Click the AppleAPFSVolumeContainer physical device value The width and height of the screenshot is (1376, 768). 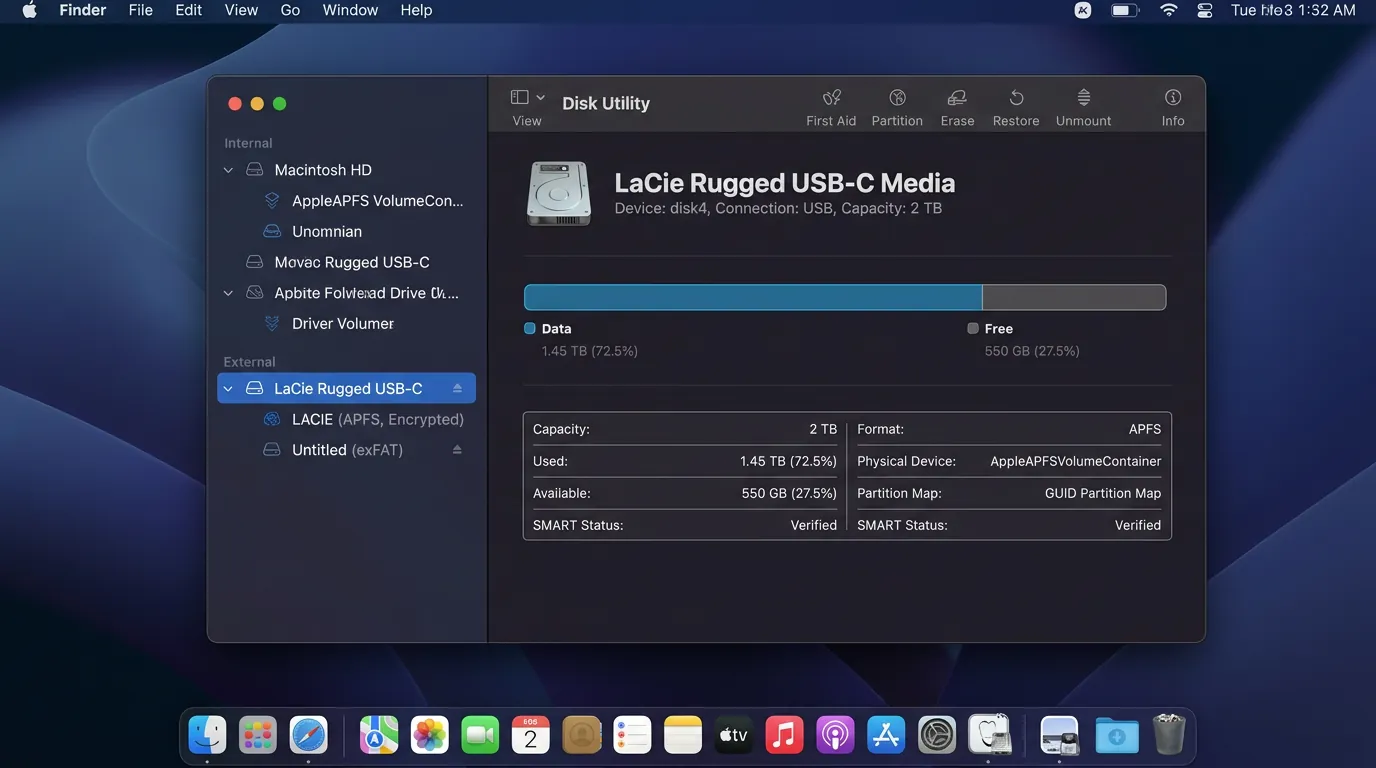click(x=1076, y=461)
